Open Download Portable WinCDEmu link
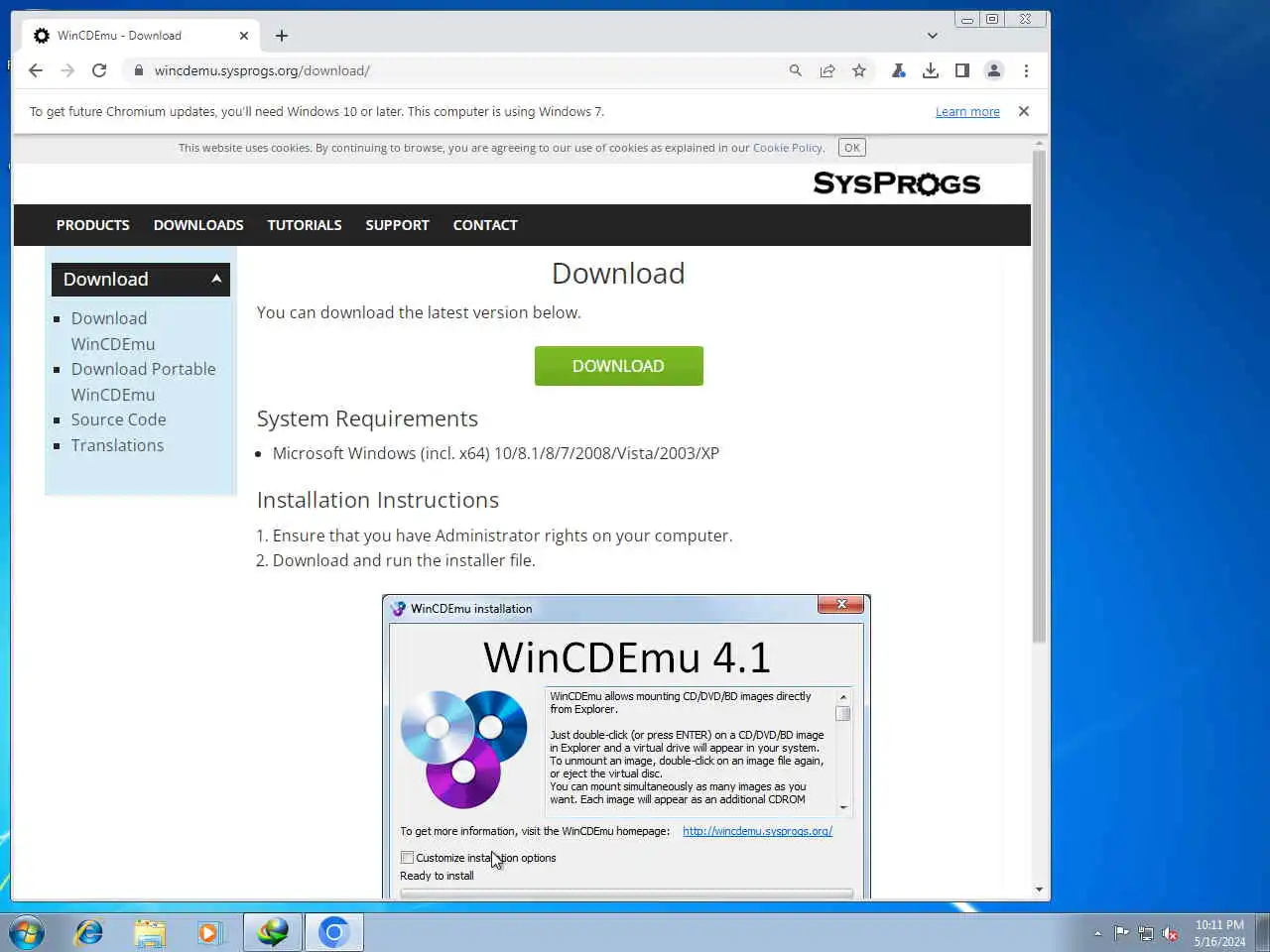Image resolution: width=1270 pixels, height=952 pixels. point(143,382)
